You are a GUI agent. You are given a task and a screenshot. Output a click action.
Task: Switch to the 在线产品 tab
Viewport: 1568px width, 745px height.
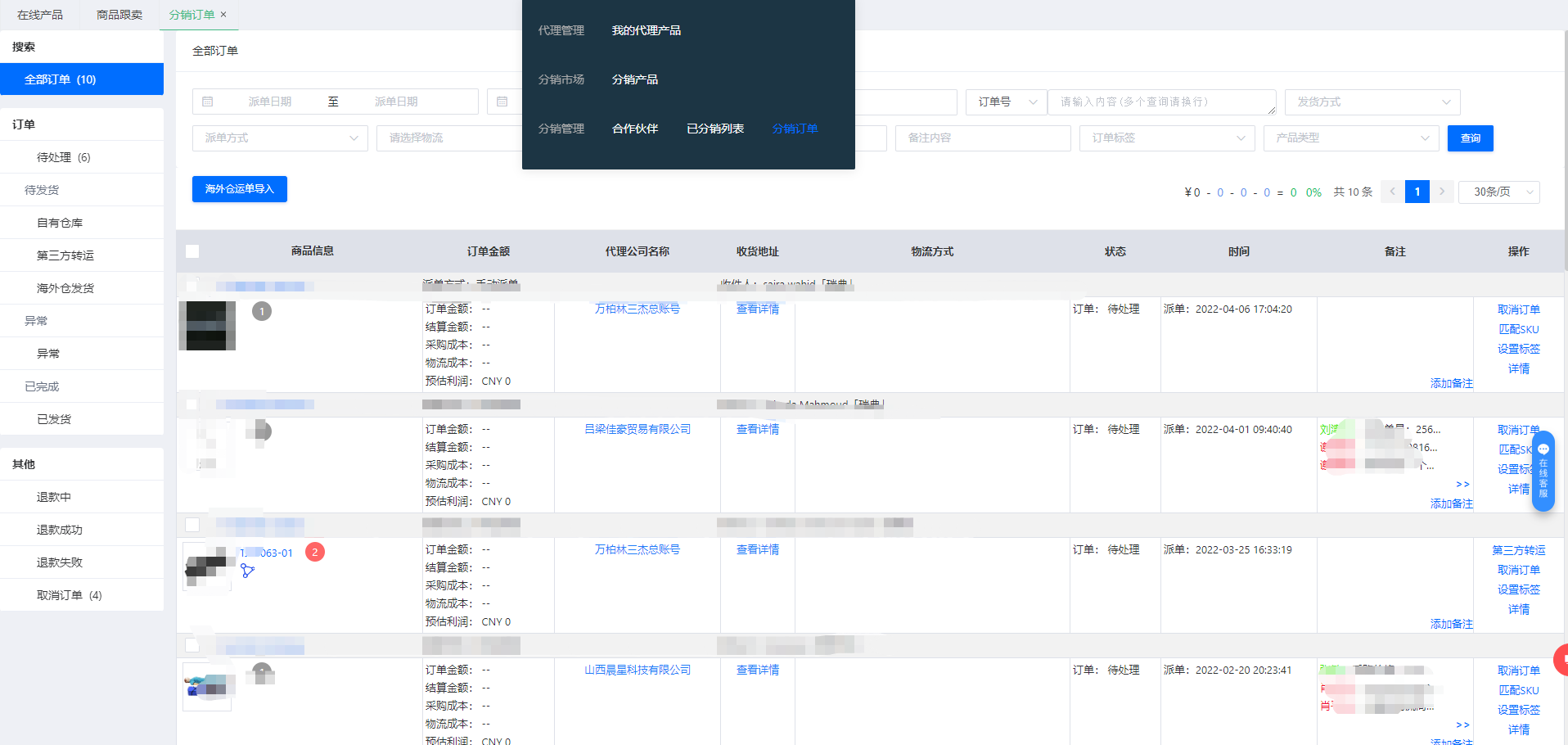point(40,15)
